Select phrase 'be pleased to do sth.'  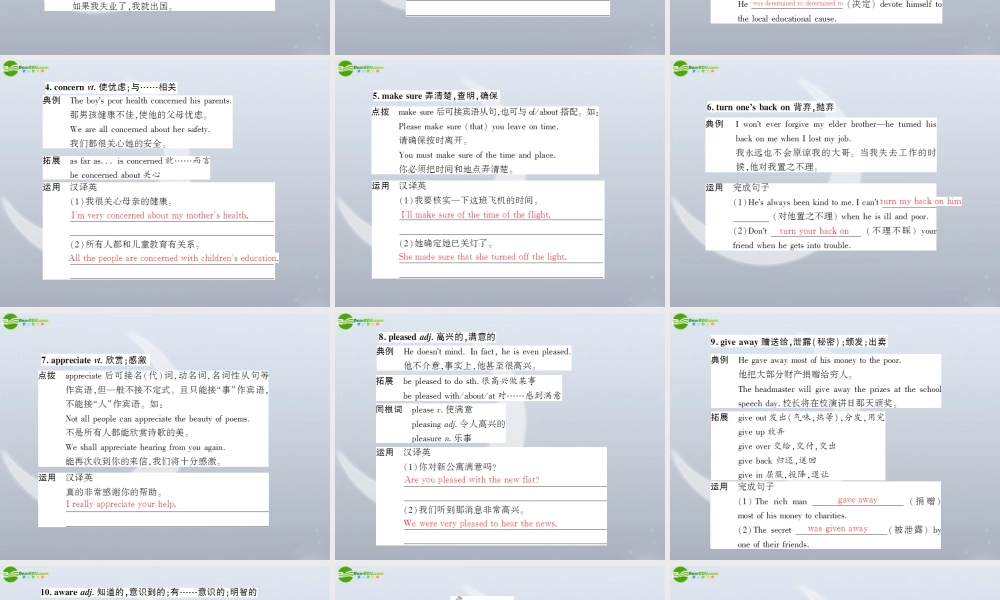441,381
